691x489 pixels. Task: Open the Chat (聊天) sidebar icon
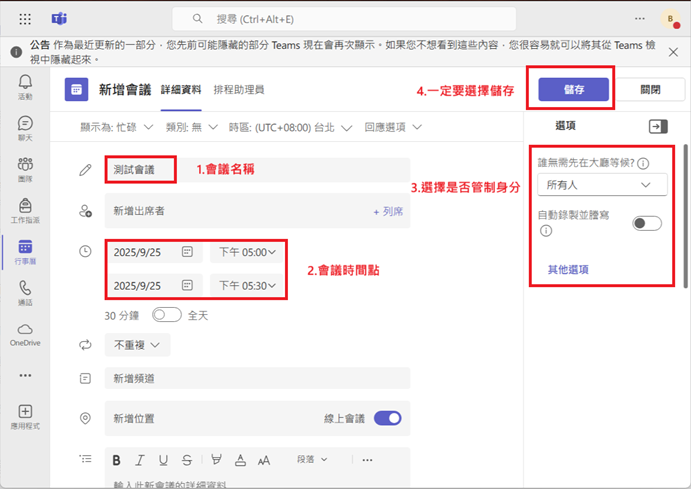[25, 127]
